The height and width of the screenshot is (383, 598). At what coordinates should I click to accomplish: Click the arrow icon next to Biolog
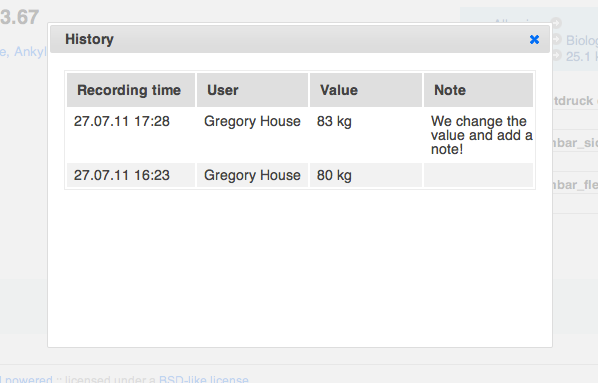coord(556,39)
